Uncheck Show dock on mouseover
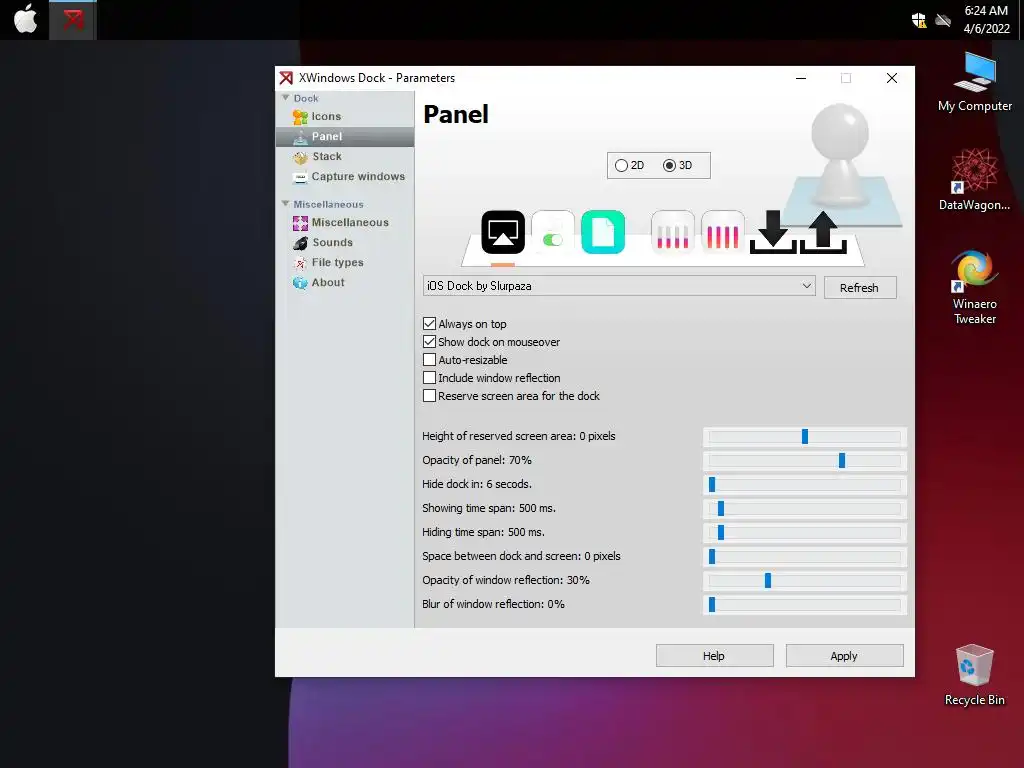The width and height of the screenshot is (1024, 768). (429, 342)
